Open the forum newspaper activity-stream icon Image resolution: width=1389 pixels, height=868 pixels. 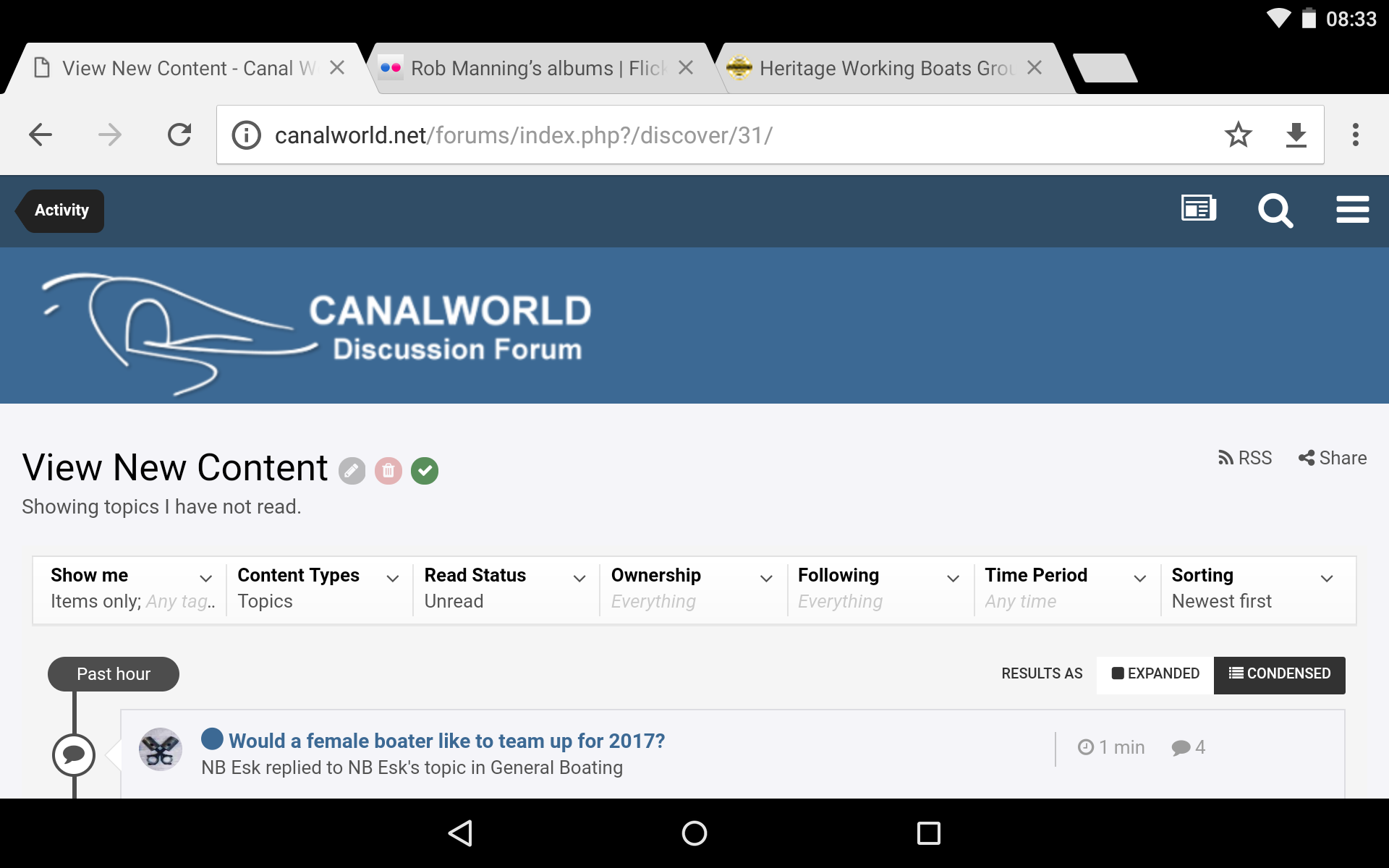click(x=1199, y=210)
